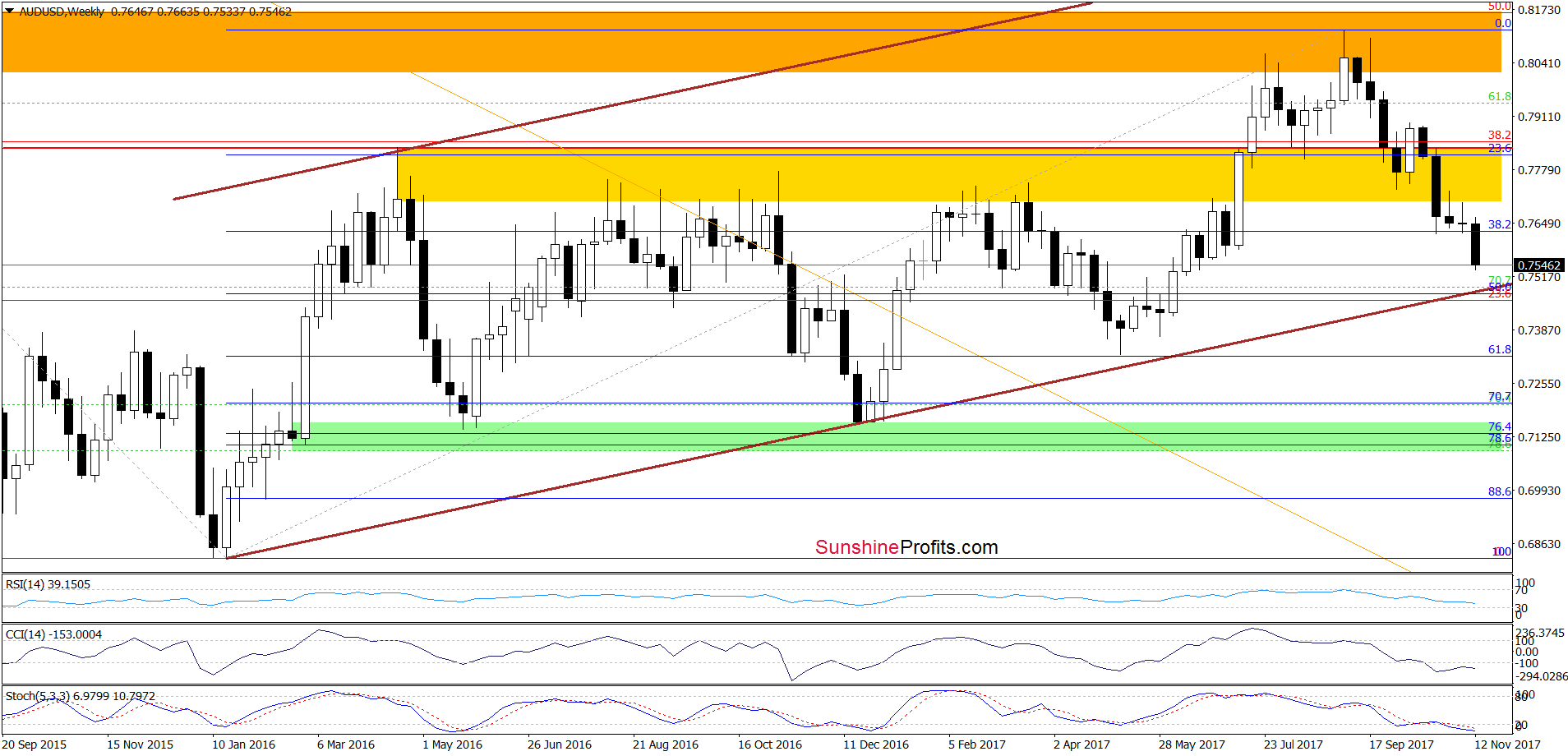Click the -294.0286 CCI scale value
Viewport: 1568px width, 756px height.
tap(1542, 676)
